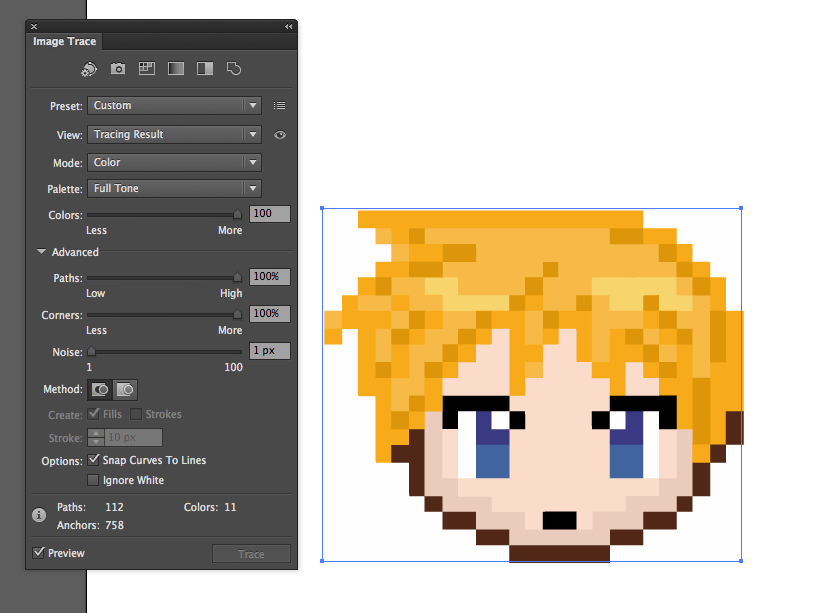This screenshot has height=613, width=838.
Task: Select the Black and White preset icon
Action: (x=204, y=68)
